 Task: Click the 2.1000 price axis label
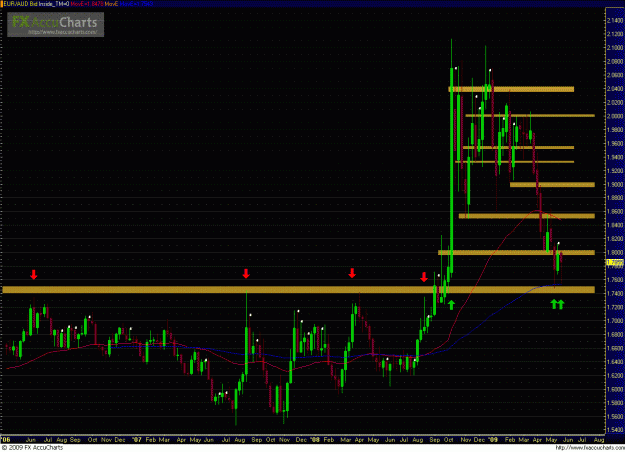pyautogui.click(x=616, y=48)
